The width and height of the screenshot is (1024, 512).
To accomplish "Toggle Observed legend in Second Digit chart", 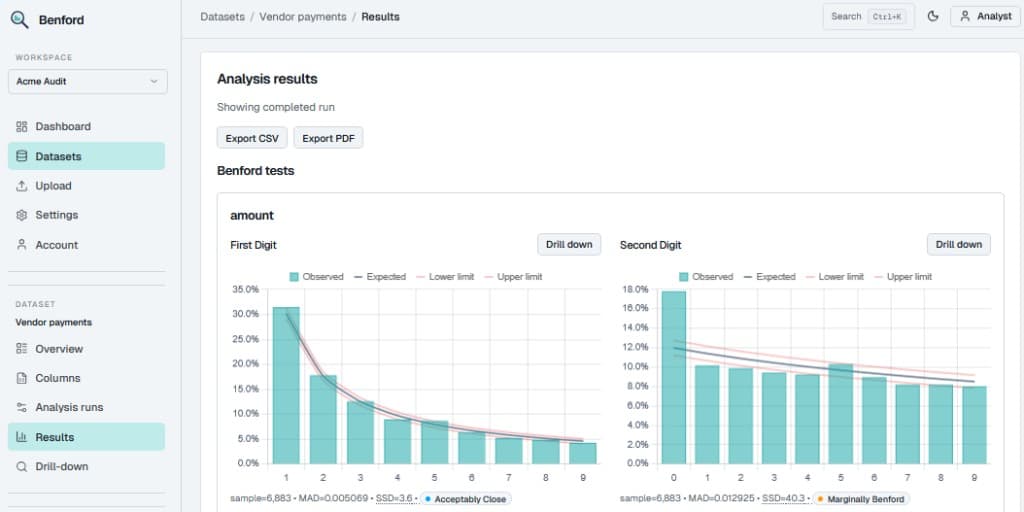I will click(x=706, y=277).
